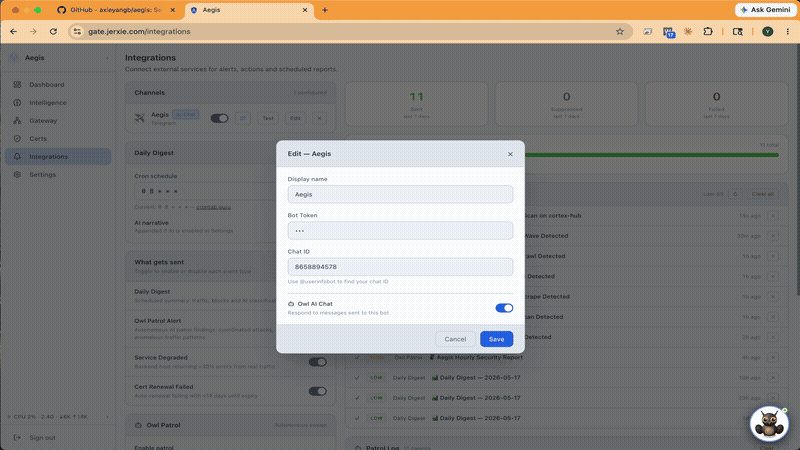
Task: Click the Settings gear icon
Action: [x=17, y=174]
